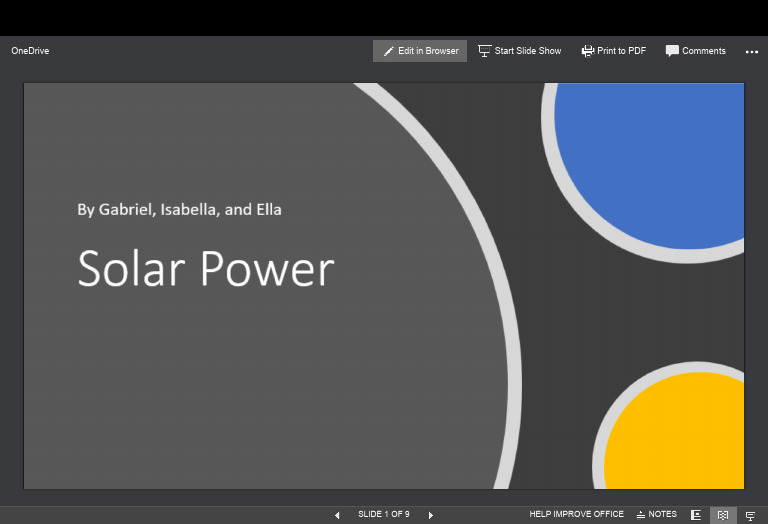Advance to the next slide arrow
The width and height of the screenshot is (768, 524).
point(431,515)
